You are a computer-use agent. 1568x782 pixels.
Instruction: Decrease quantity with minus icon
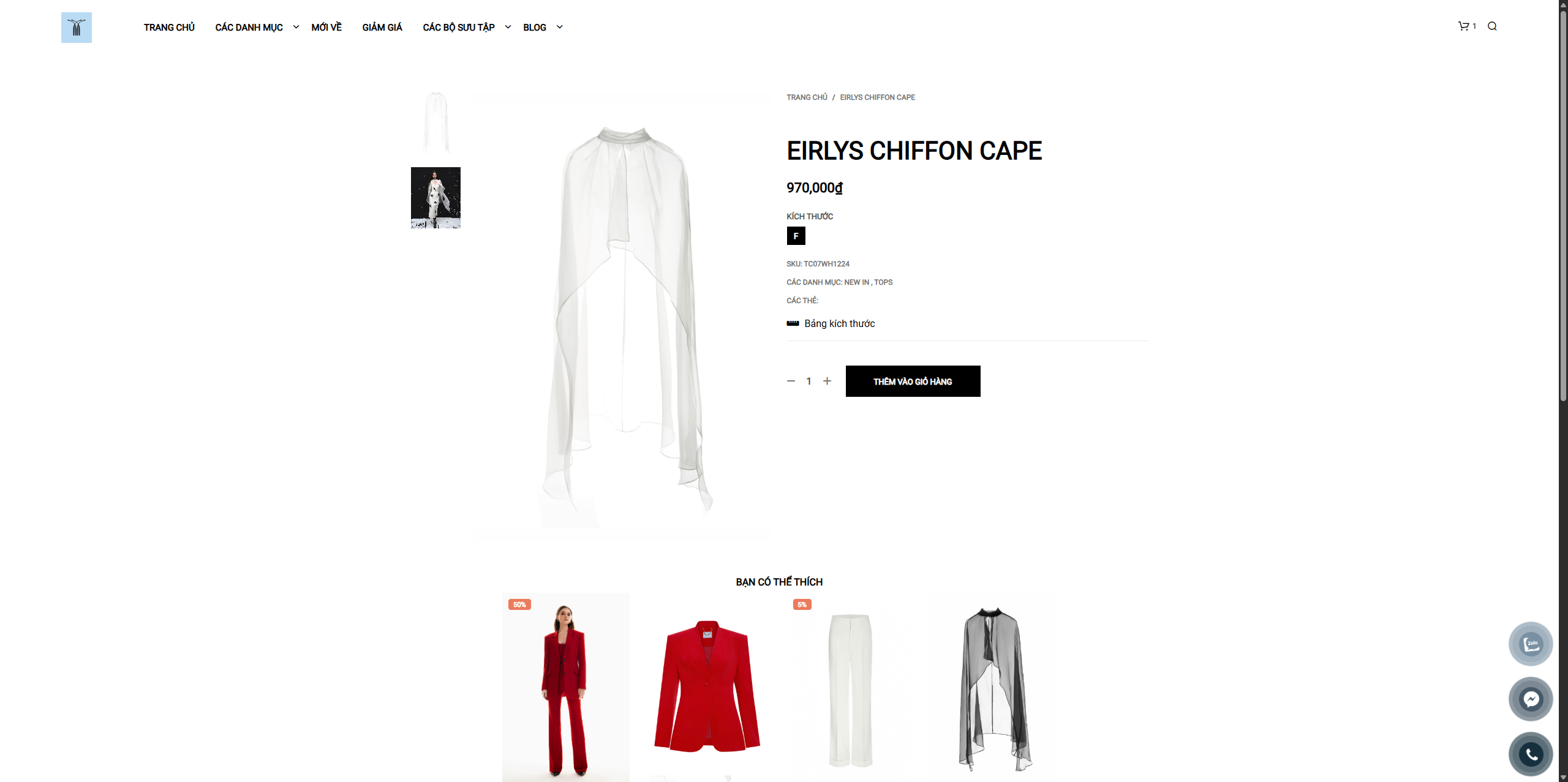pyautogui.click(x=791, y=381)
